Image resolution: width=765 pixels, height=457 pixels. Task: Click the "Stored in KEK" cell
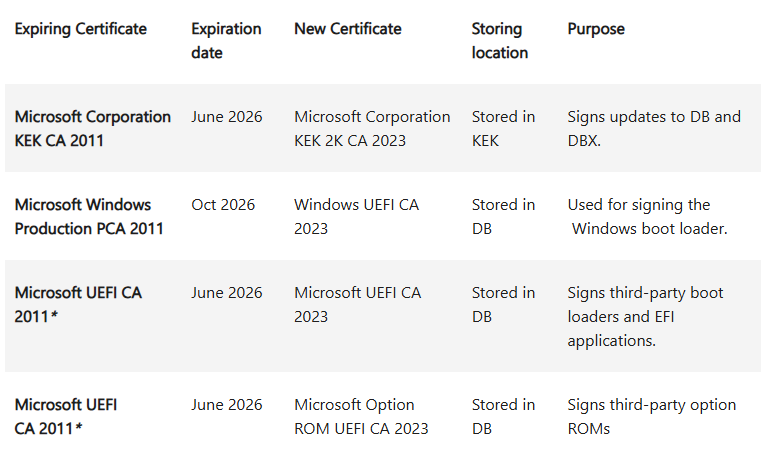503,128
